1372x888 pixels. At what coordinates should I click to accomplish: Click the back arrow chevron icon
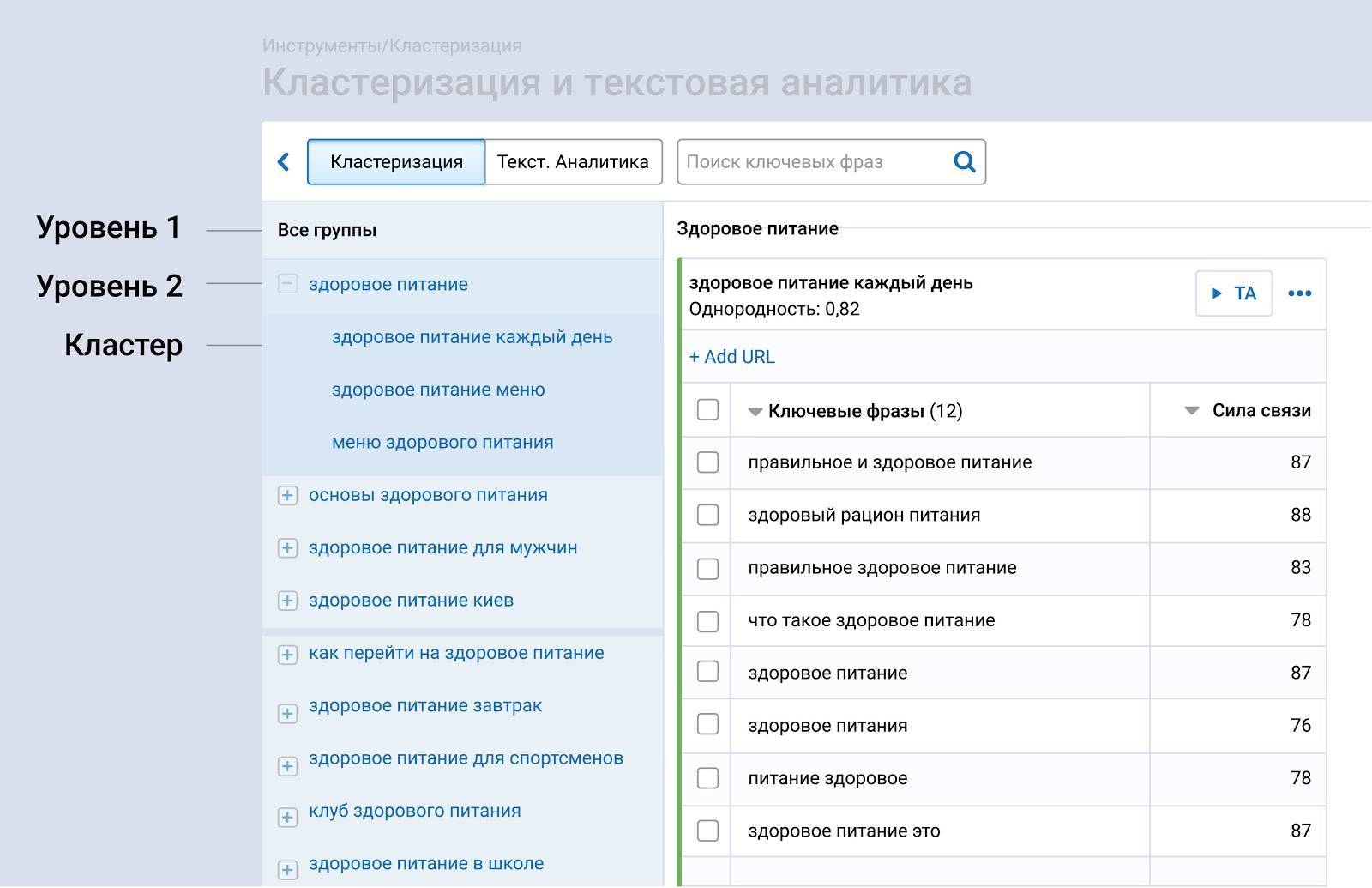[284, 162]
